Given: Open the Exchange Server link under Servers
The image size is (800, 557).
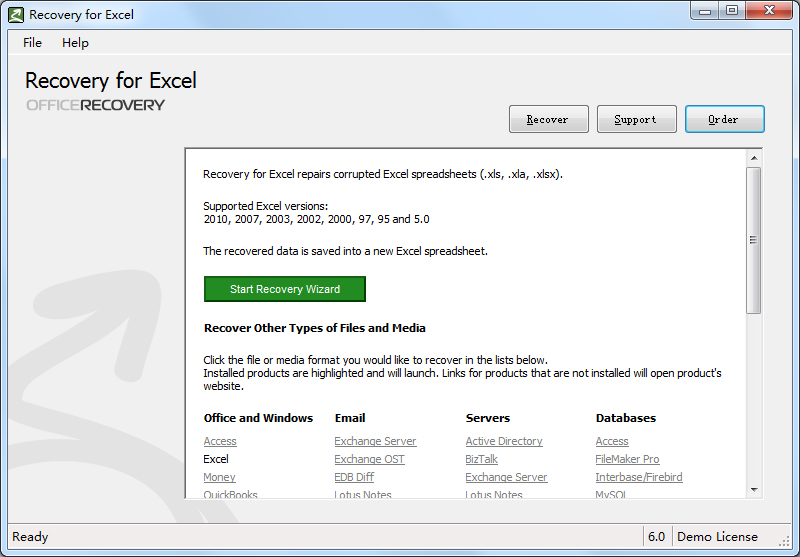Looking at the screenshot, I should pyautogui.click(x=507, y=477).
